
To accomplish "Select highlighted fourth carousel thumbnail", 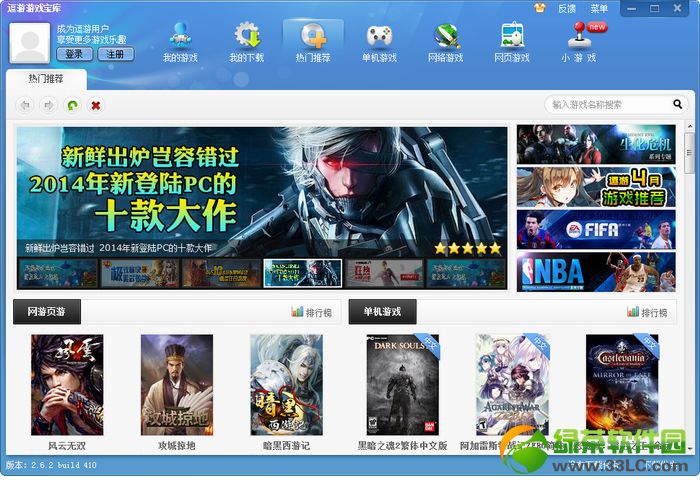I will pyautogui.click(x=303, y=273).
